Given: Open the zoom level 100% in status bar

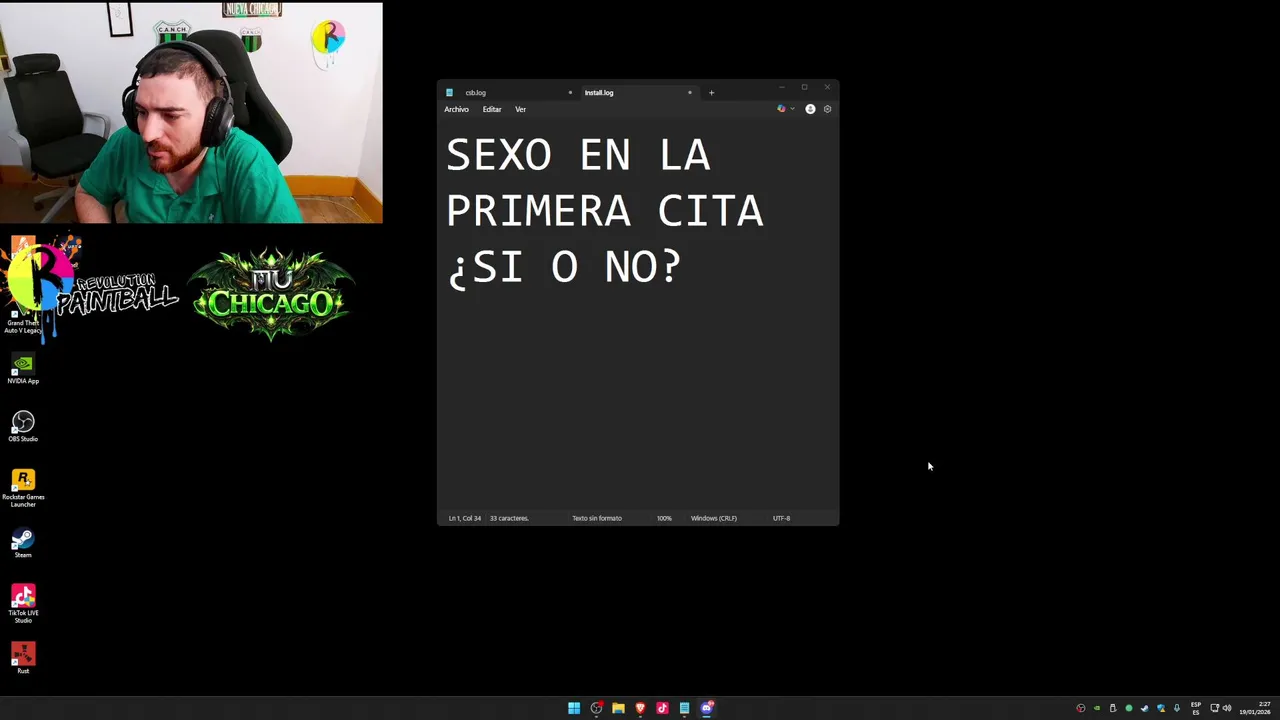Looking at the screenshot, I should [664, 518].
